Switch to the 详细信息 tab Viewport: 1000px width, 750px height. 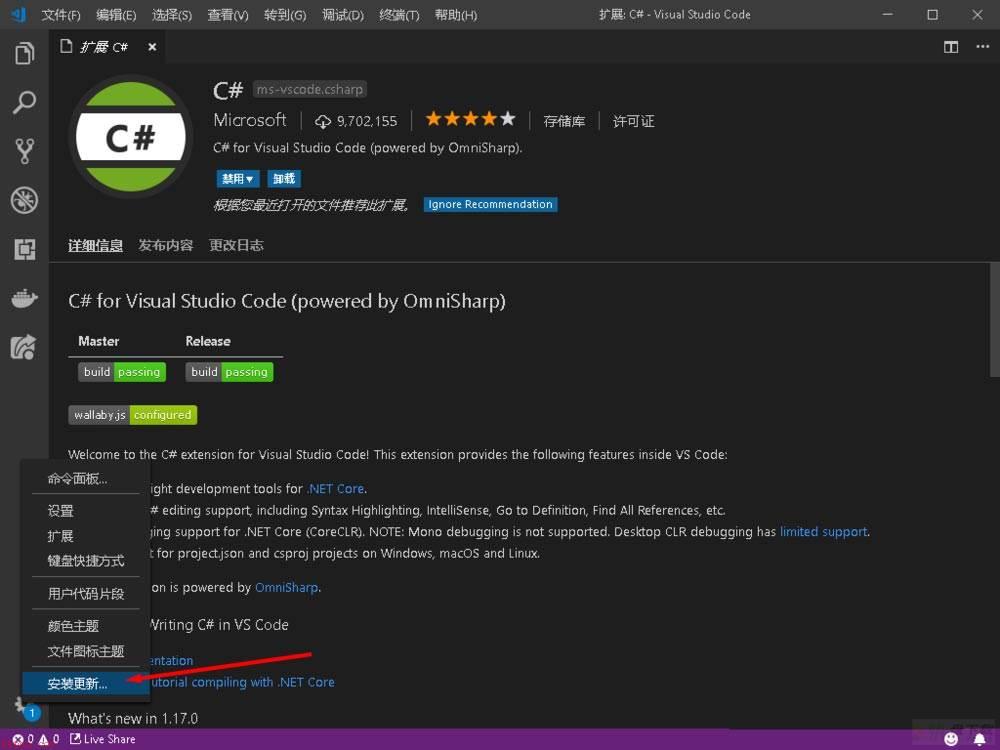pyautogui.click(x=96, y=246)
